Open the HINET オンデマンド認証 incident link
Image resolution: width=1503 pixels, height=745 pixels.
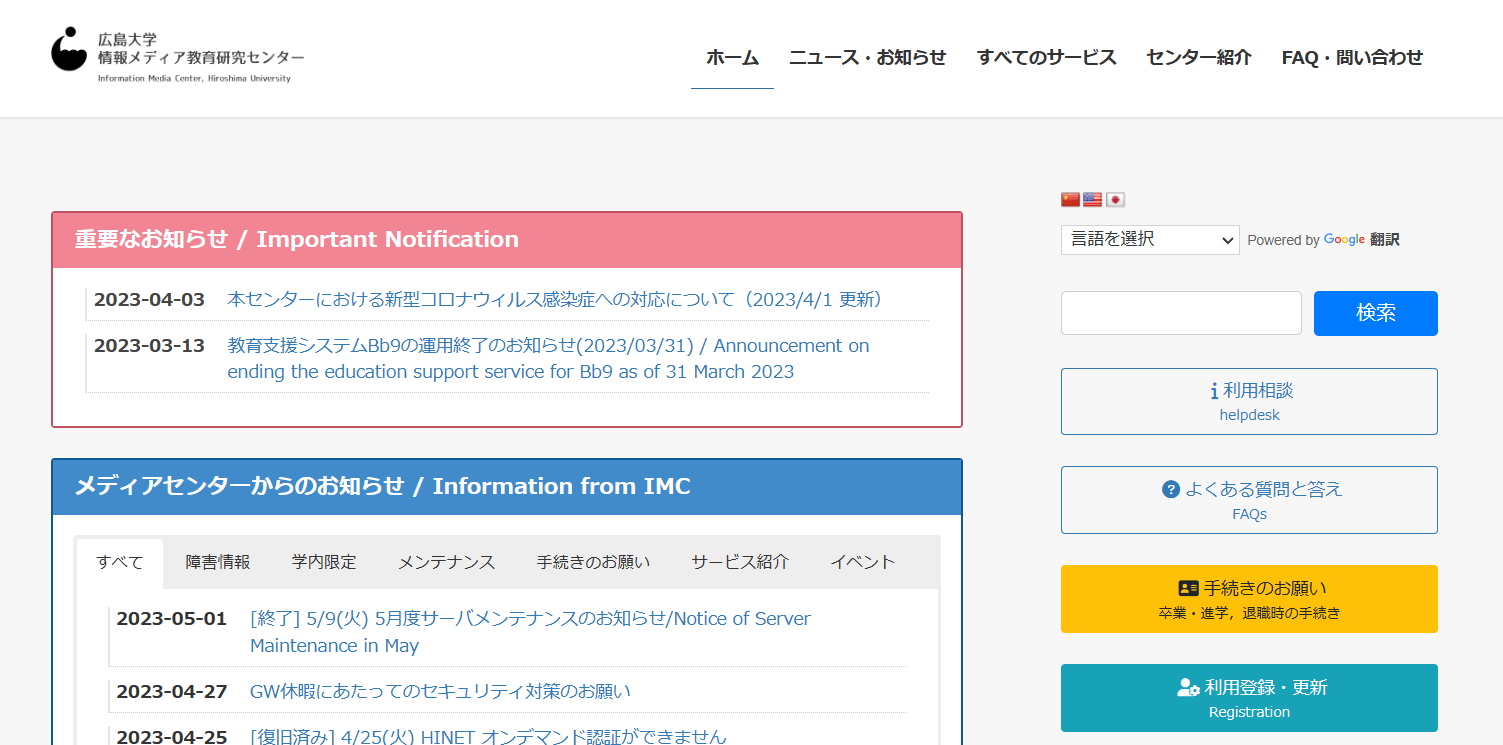(x=488, y=736)
